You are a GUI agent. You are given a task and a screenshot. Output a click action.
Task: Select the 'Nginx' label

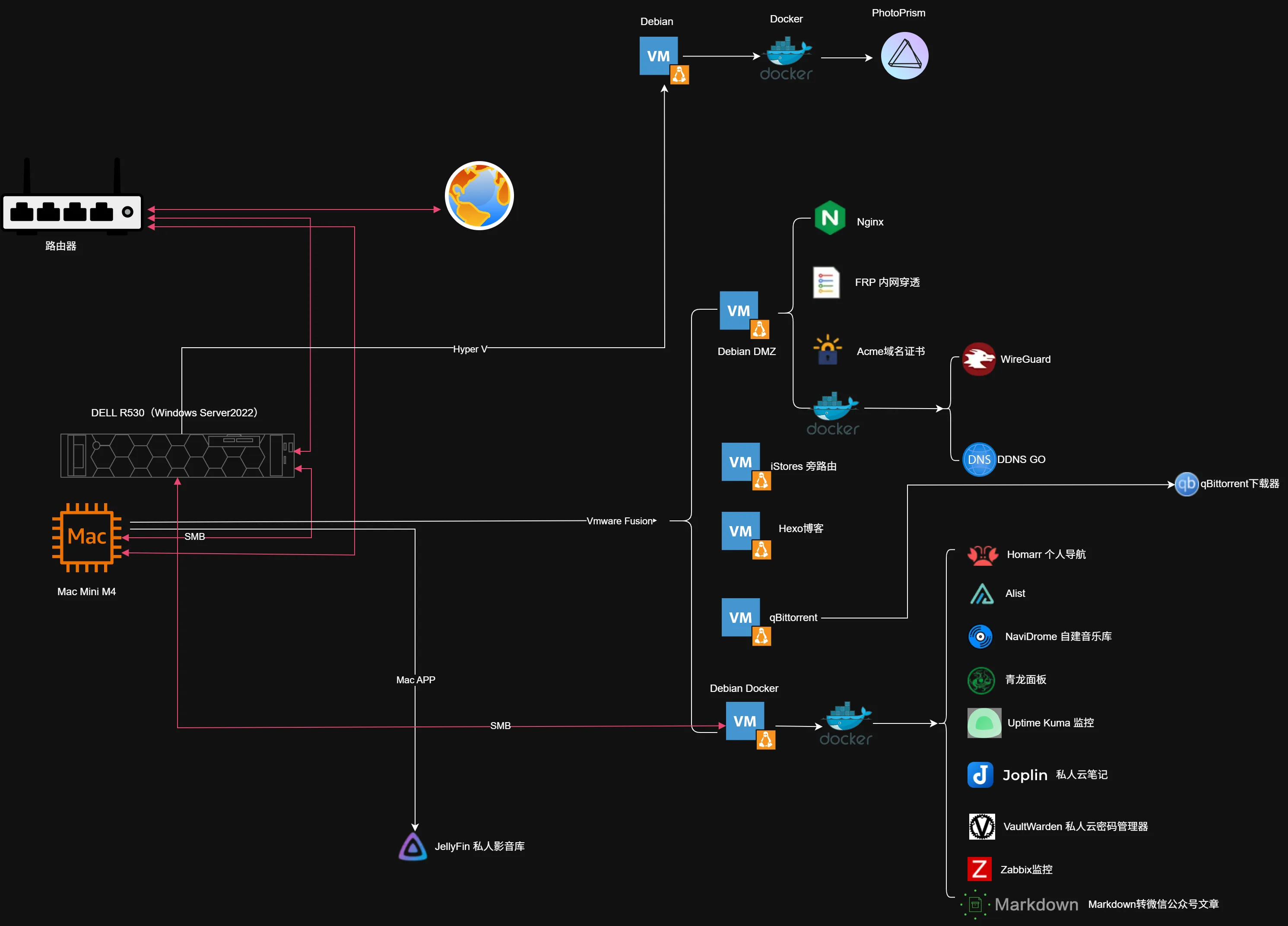coord(870,222)
